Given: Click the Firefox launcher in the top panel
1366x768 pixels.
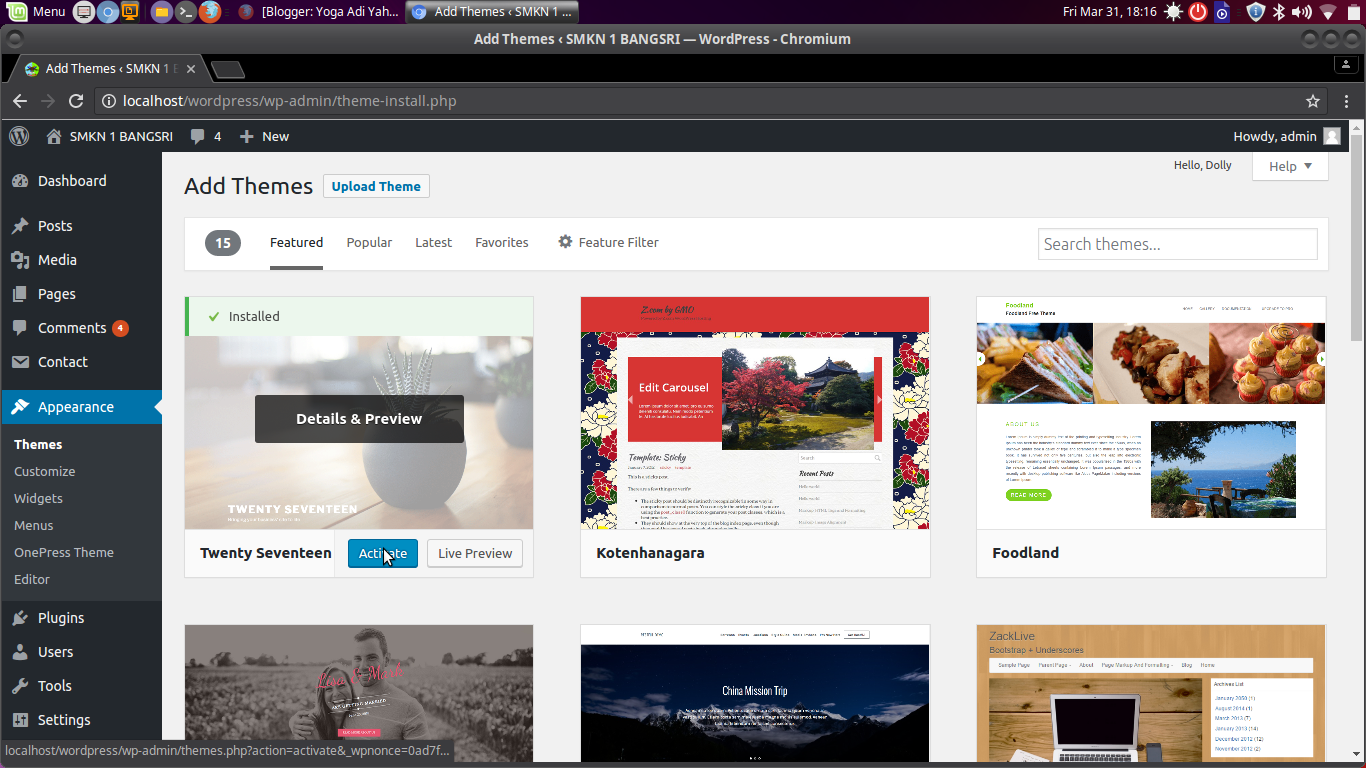Looking at the screenshot, I should tap(209, 12).
